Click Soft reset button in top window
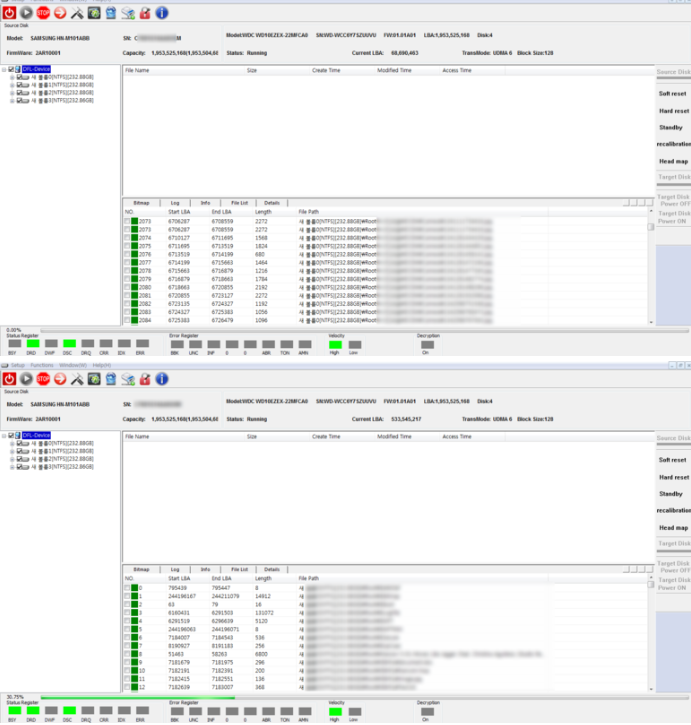 [672, 94]
